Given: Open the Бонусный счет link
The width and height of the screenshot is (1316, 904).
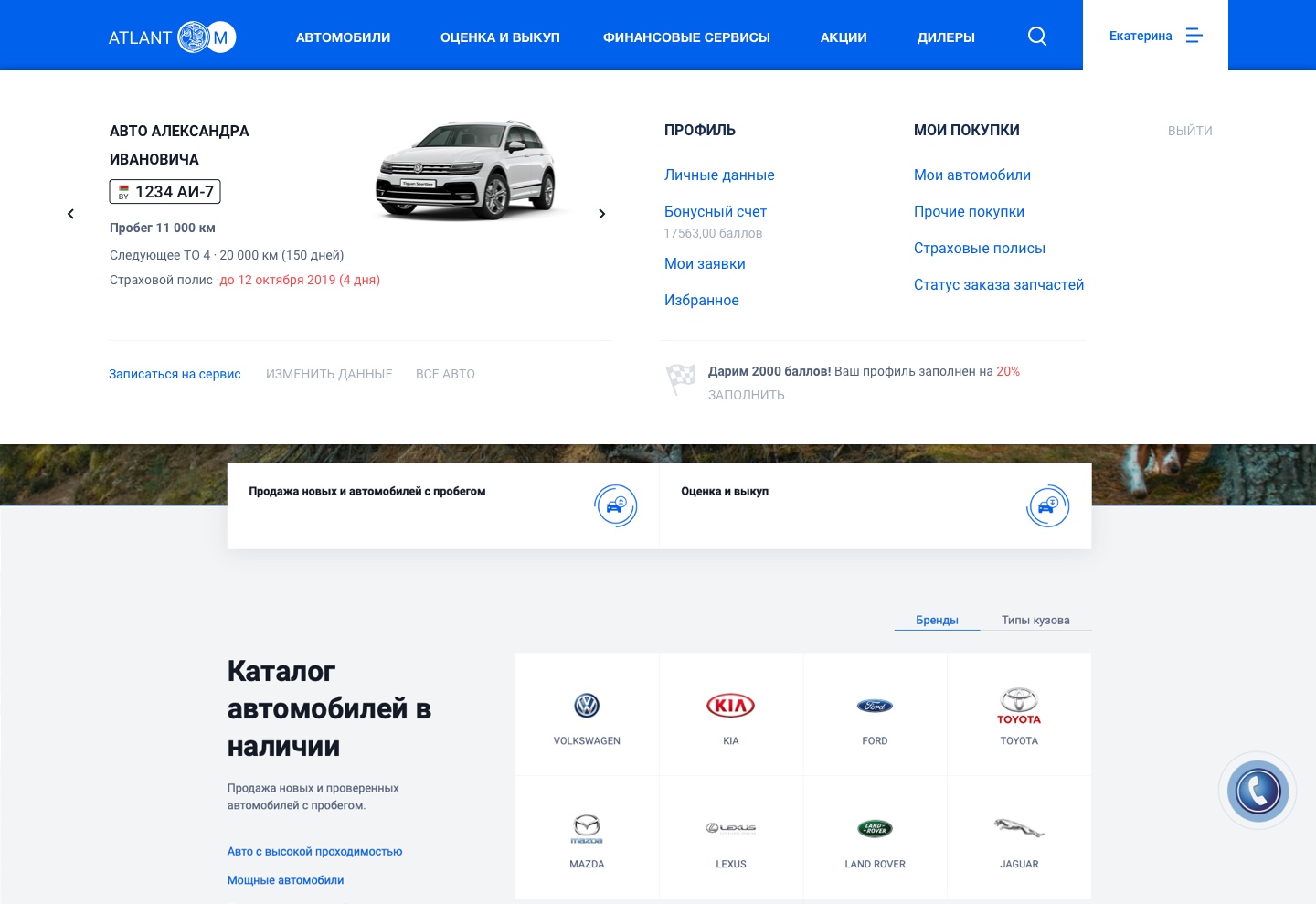Looking at the screenshot, I should pyautogui.click(x=716, y=211).
